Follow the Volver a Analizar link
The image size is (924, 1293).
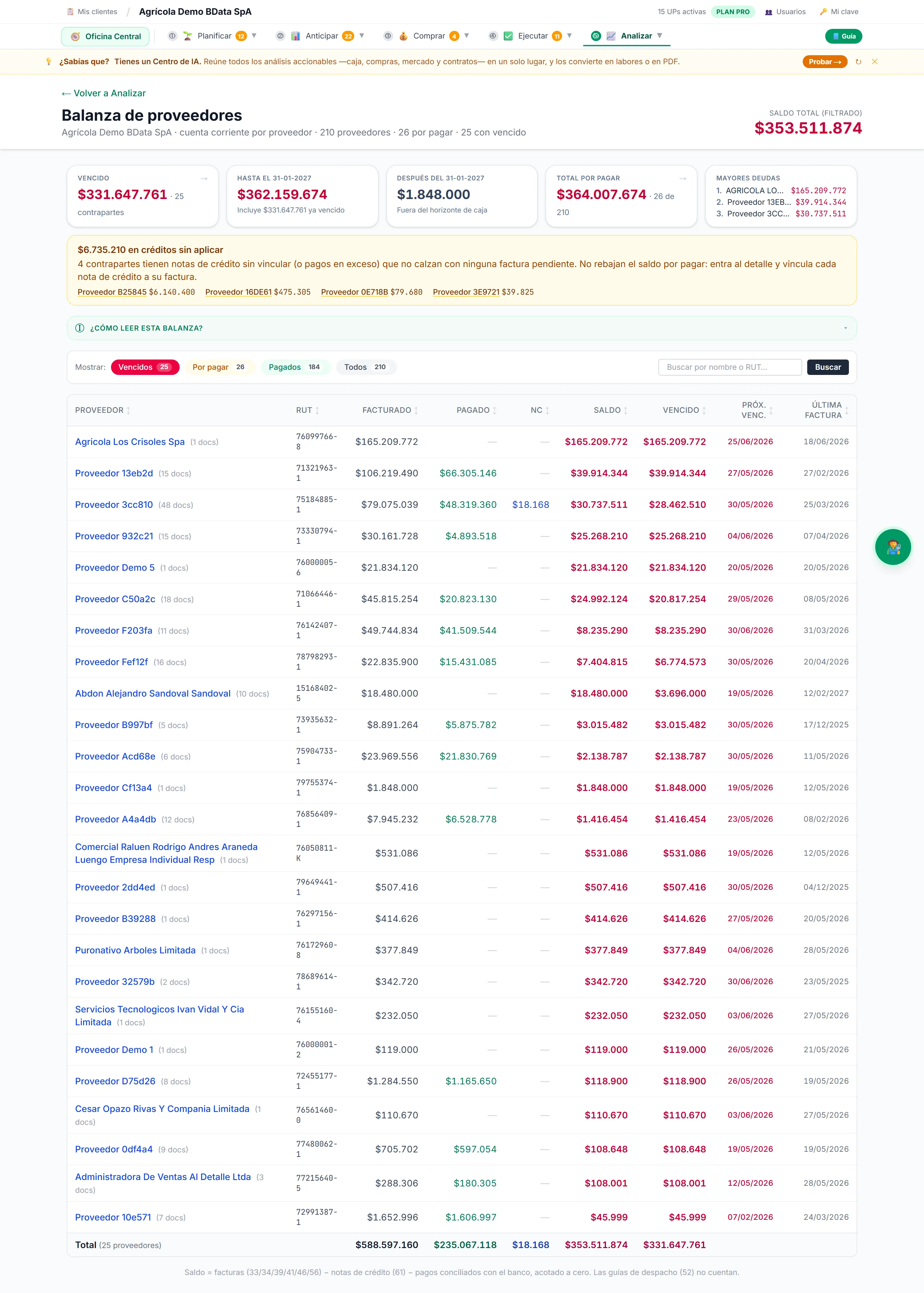104,93
